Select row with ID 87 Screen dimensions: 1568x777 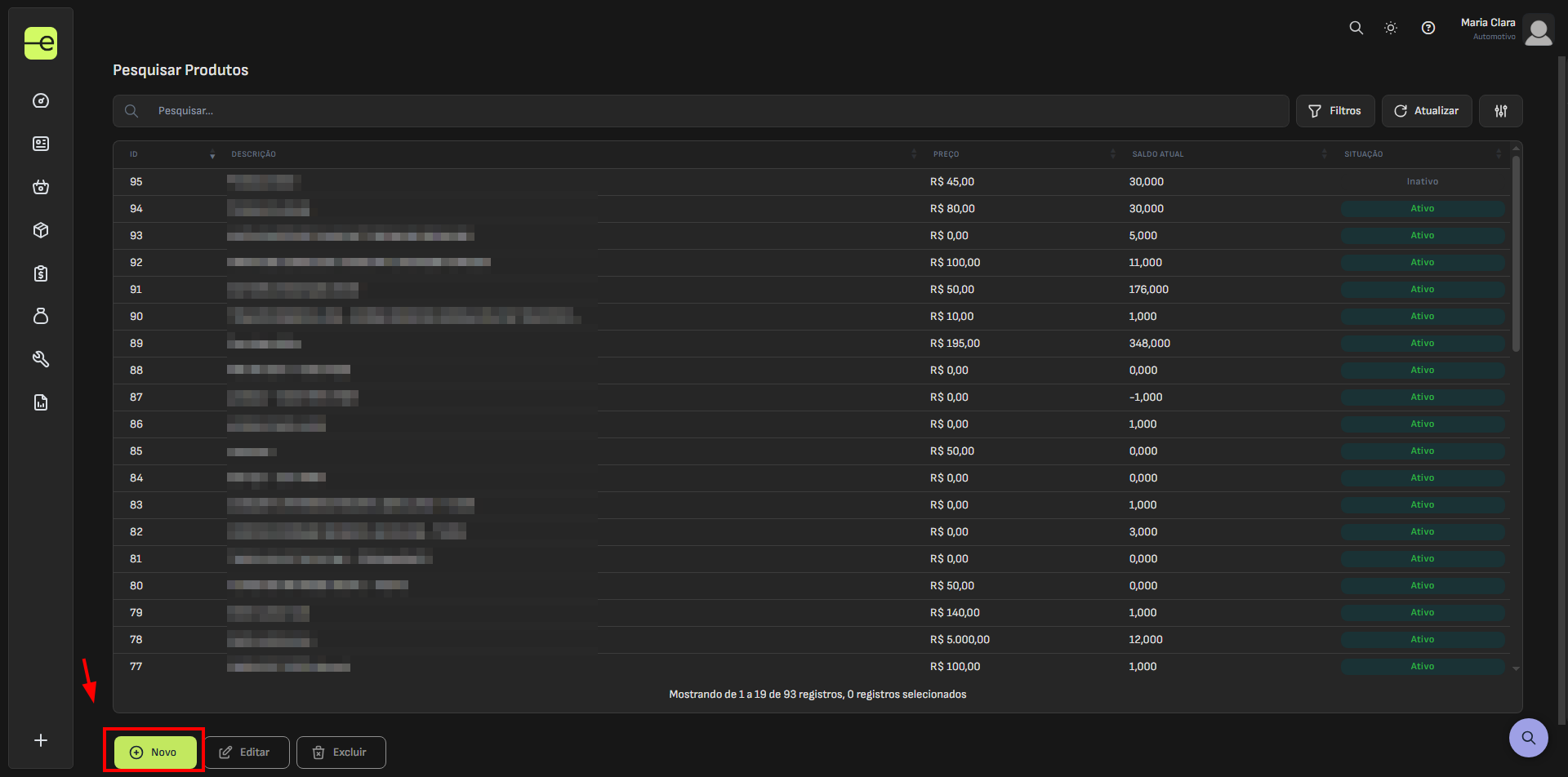tap(812, 397)
